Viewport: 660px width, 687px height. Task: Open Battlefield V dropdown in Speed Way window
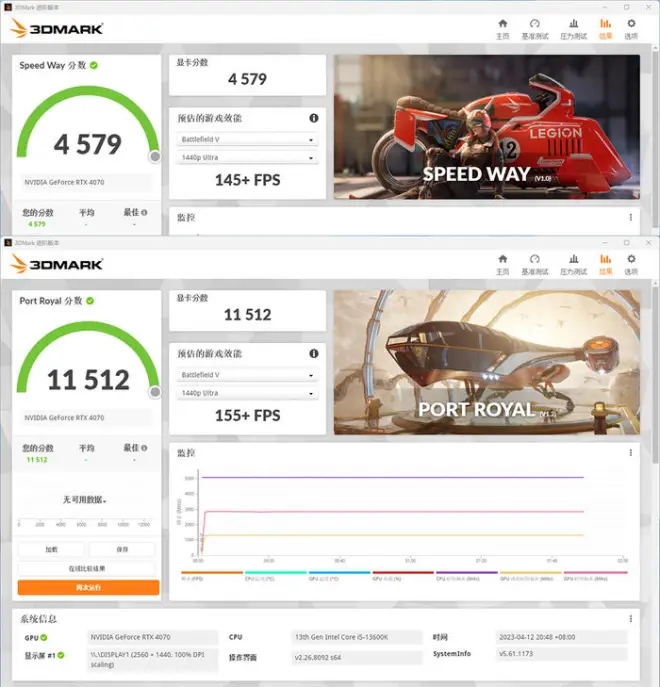tap(247, 140)
